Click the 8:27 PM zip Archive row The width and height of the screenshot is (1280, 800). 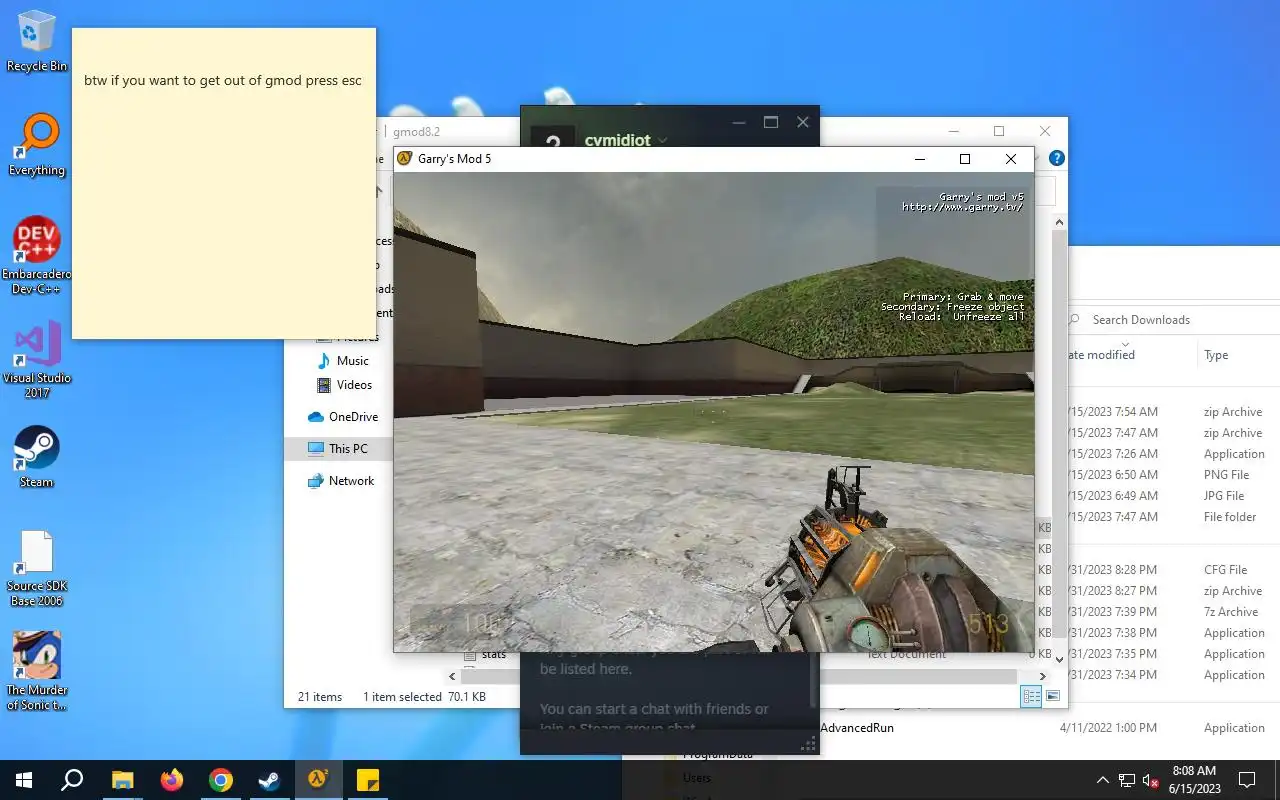(1170, 591)
